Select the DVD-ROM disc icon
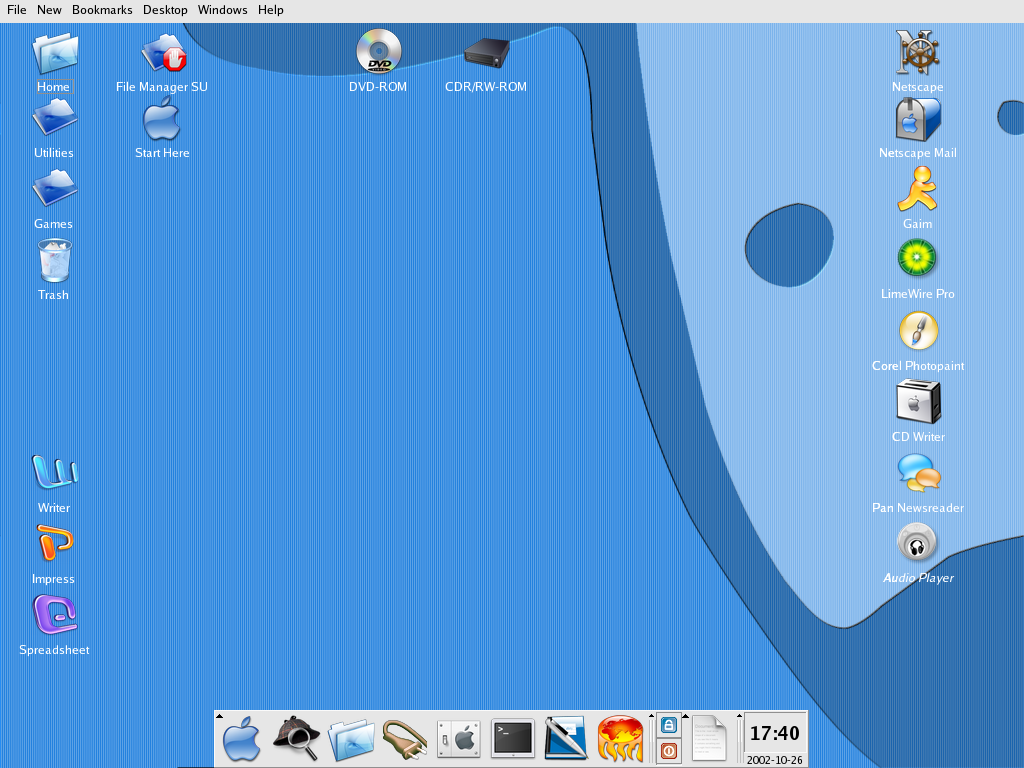This screenshot has width=1024, height=768. point(378,52)
